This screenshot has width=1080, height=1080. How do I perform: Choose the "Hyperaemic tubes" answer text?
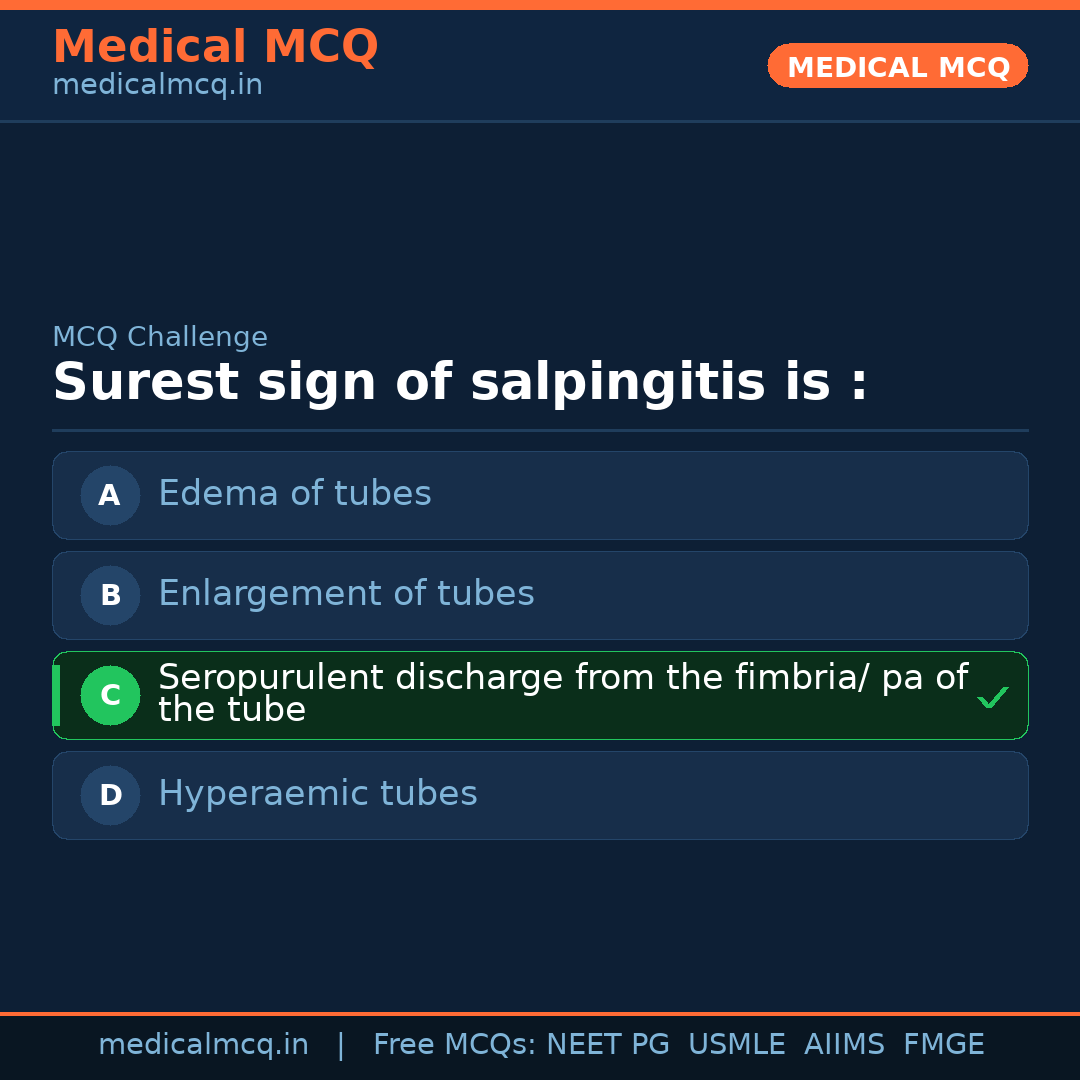(x=318, y=794)
